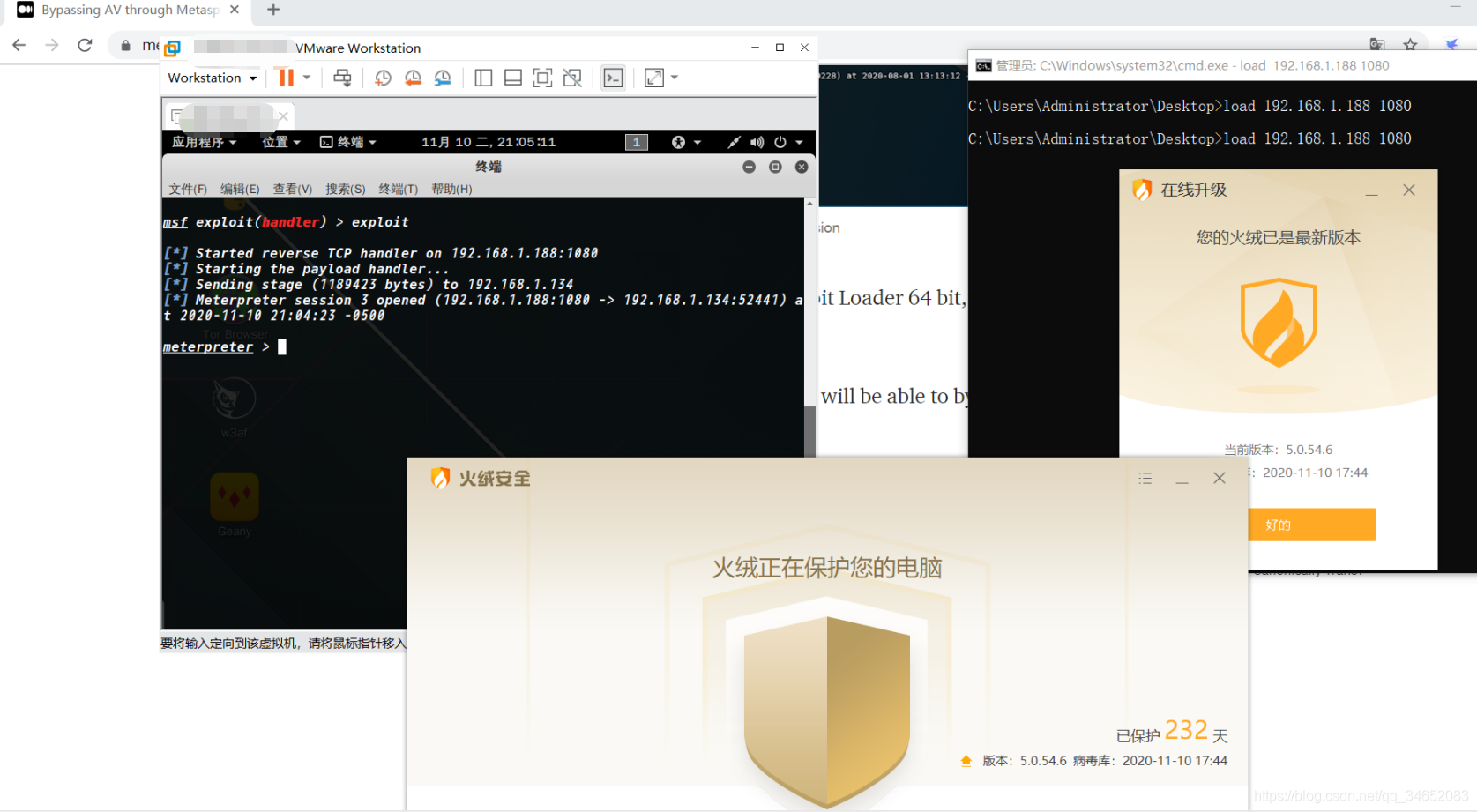Revert the virtual machine to its snapshot

coord(413,78)
